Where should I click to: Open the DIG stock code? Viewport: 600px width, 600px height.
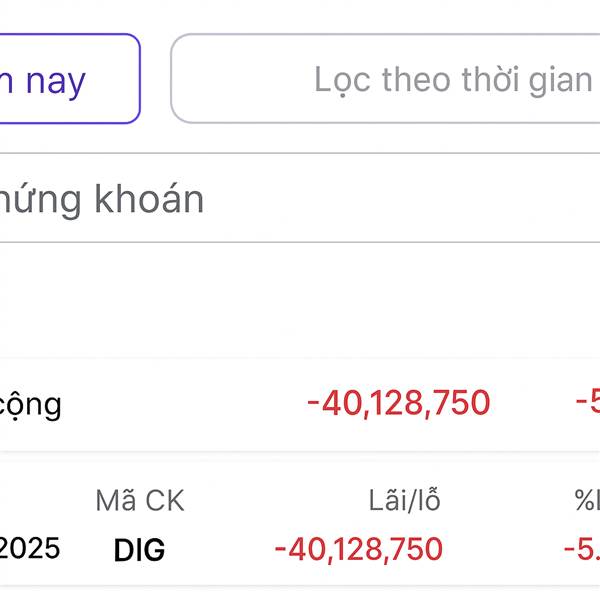140,549
